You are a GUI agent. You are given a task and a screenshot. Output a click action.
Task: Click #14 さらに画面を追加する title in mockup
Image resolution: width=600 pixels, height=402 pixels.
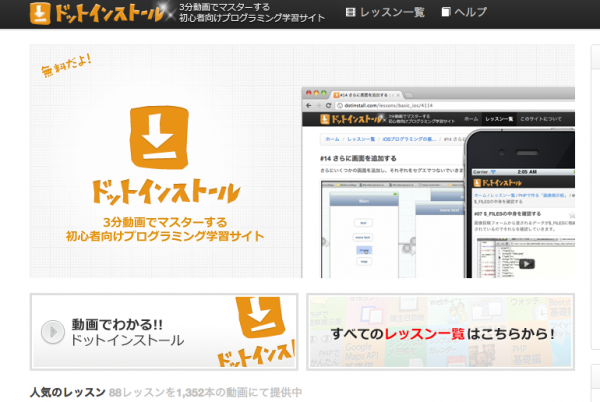click(x=358, y=158)
